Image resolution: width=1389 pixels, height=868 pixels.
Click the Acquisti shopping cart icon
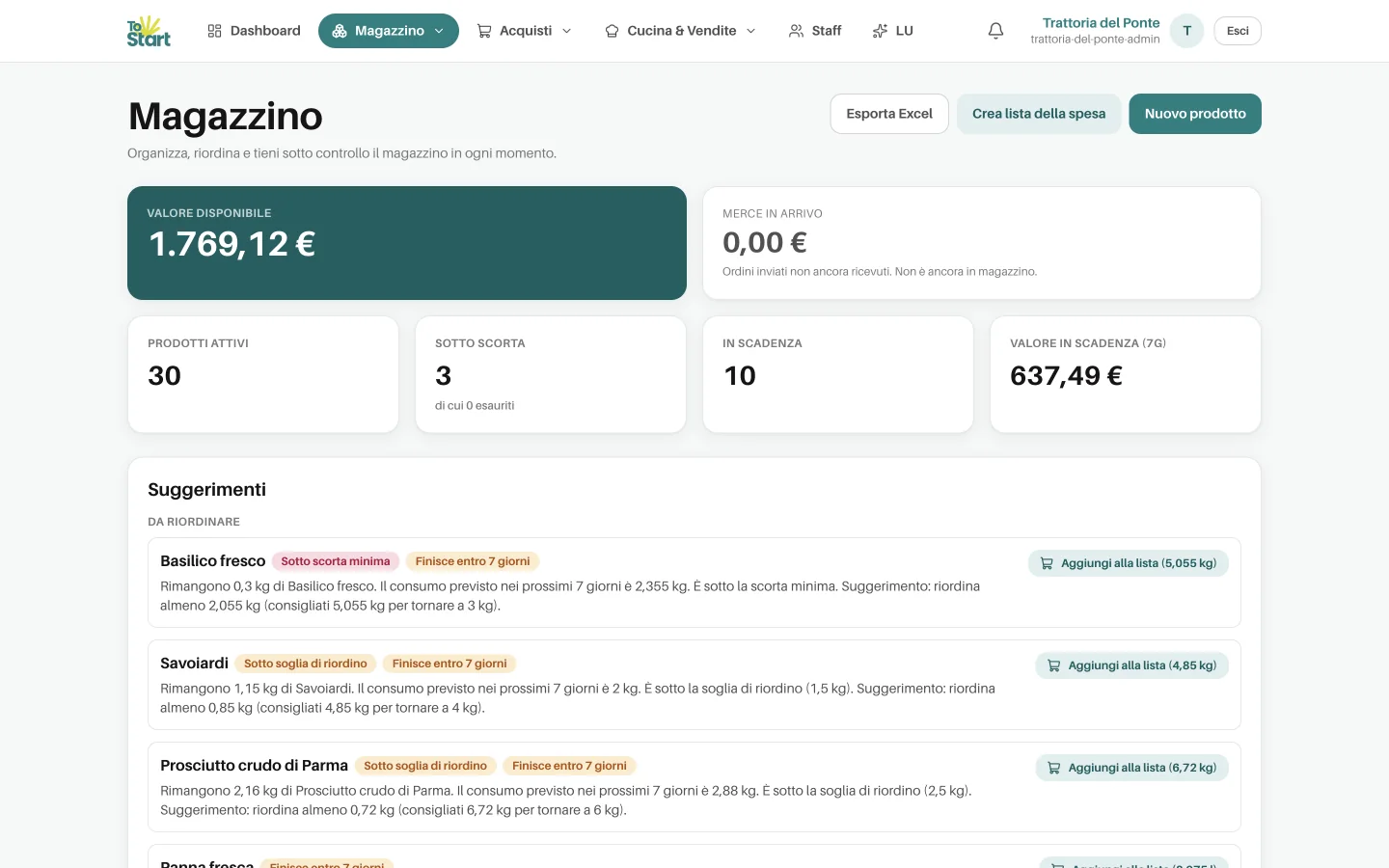click(x=484, y=31)
